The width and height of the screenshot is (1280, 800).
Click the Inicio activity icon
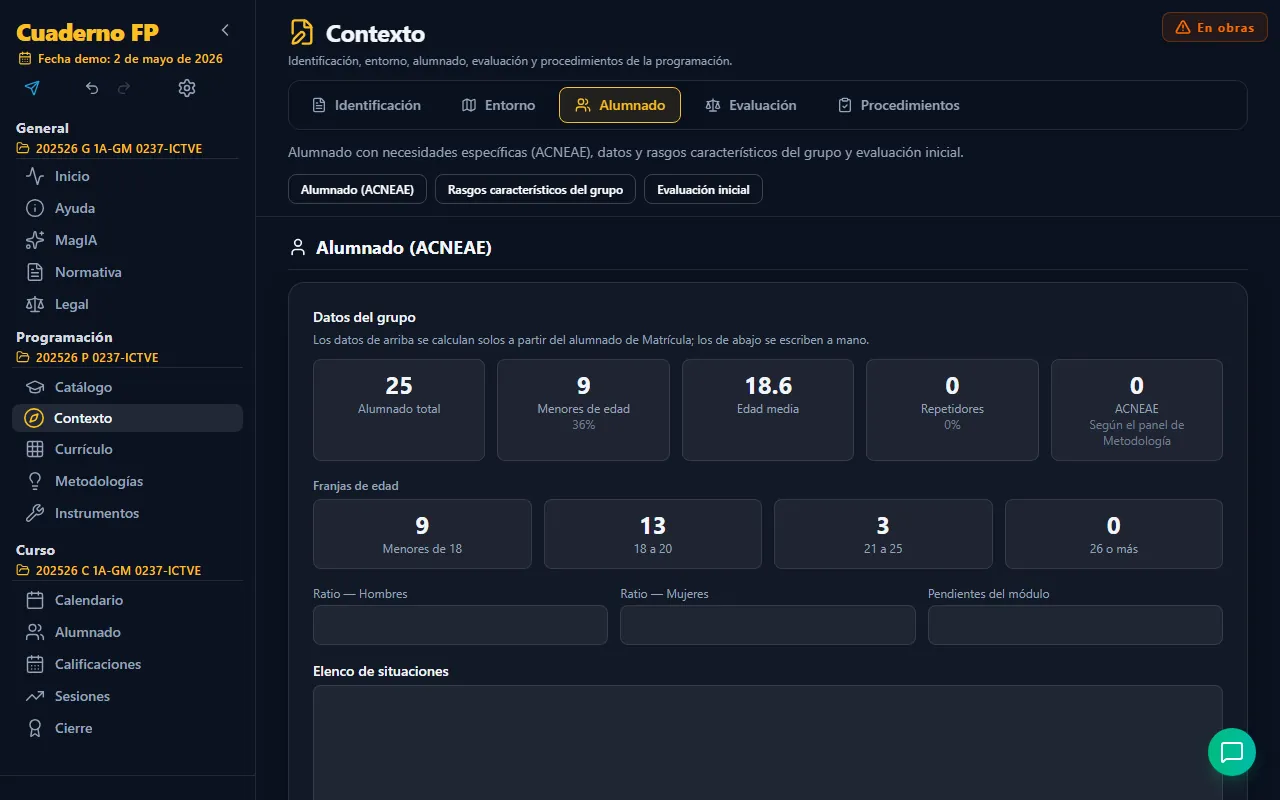tap(35, 176)
